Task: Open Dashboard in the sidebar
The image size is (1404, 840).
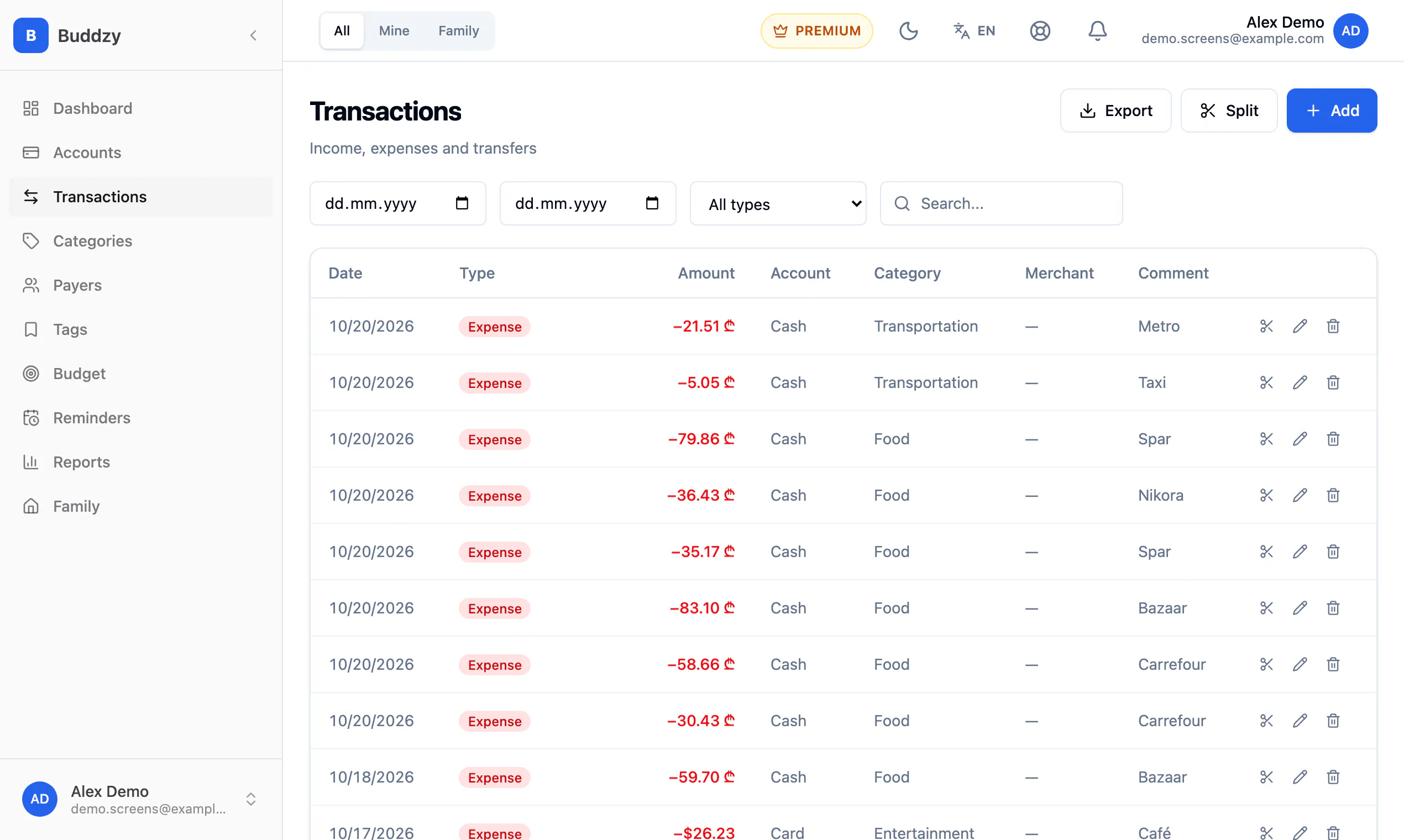Action: [x=141, y=108]
